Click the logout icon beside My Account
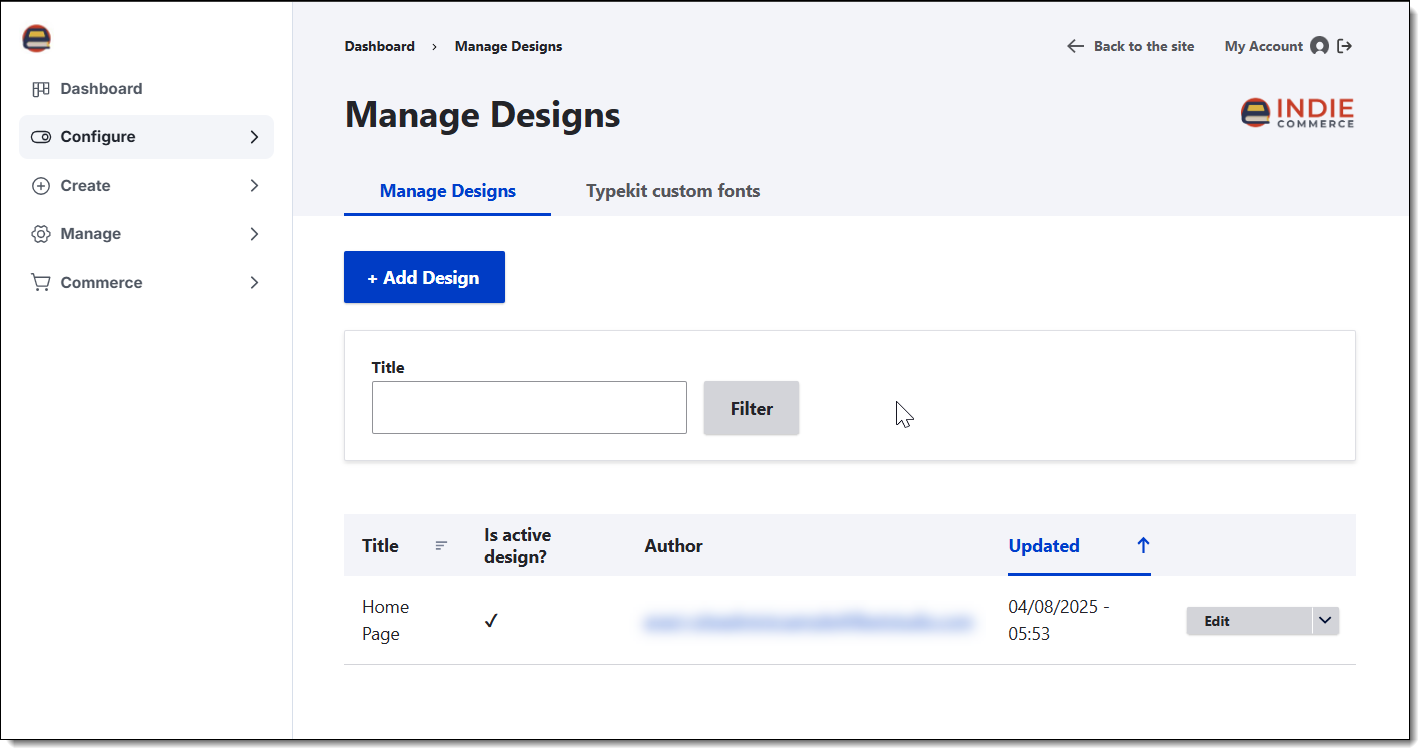Image resolution: width=1425 pixels, height=755 pixels. [x=1344, y=46]
